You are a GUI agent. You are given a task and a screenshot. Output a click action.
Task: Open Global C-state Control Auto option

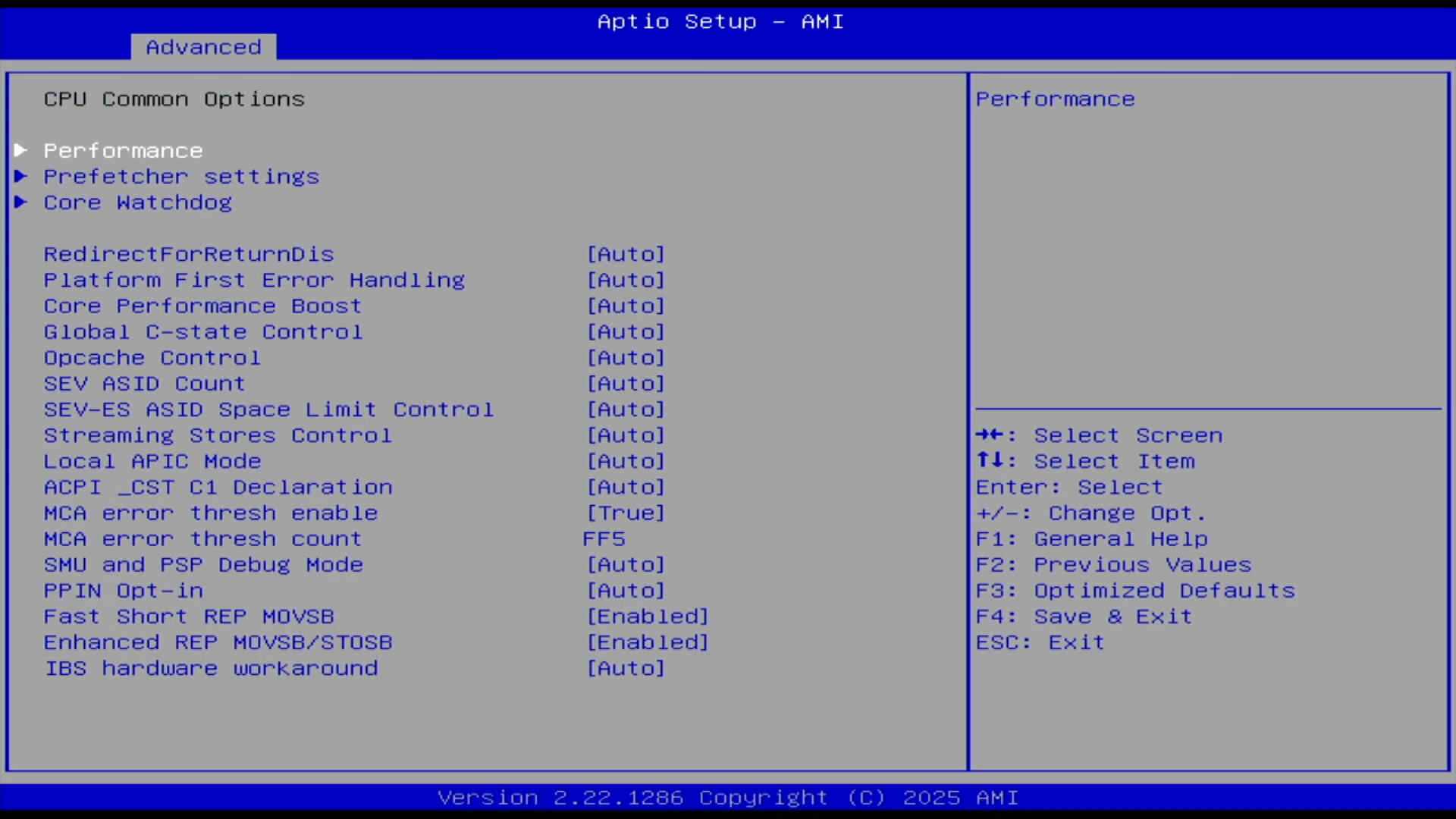click(626, 332)
